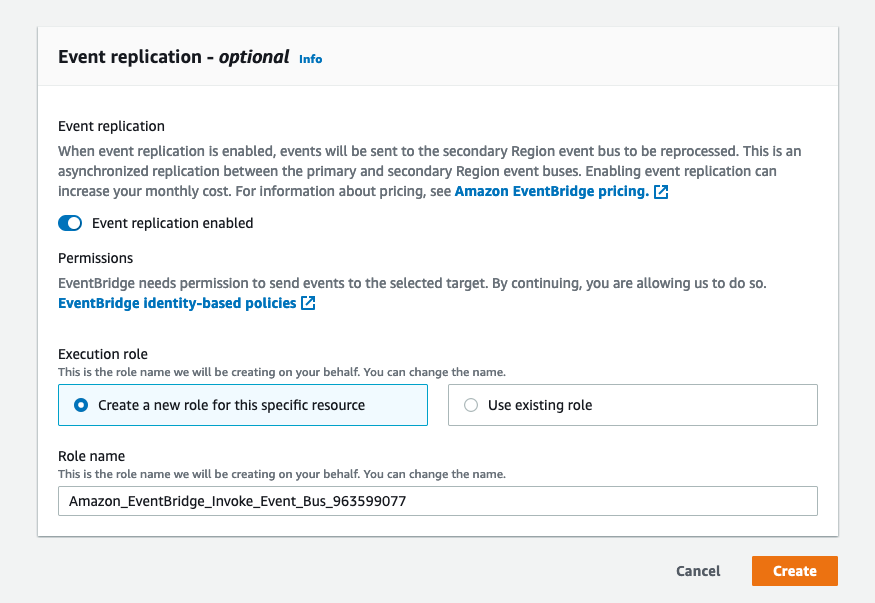Screen dimensions: 875x603
Task: Click the Execution role field label
Action: 104,355
